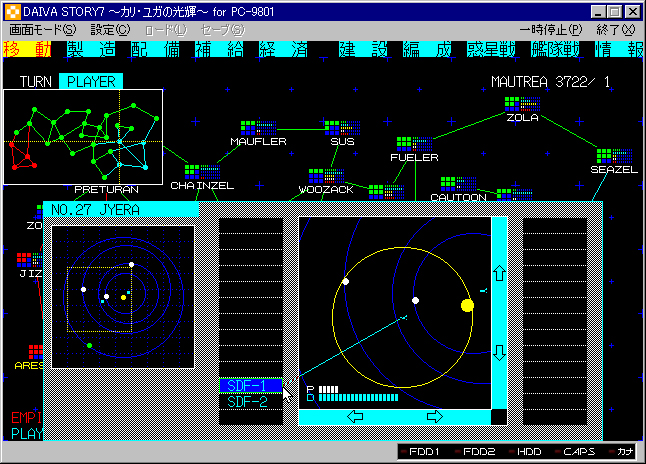Select the FUELER star system icon
This screenshot has width=646, height=464.
[x=403, y=144]
